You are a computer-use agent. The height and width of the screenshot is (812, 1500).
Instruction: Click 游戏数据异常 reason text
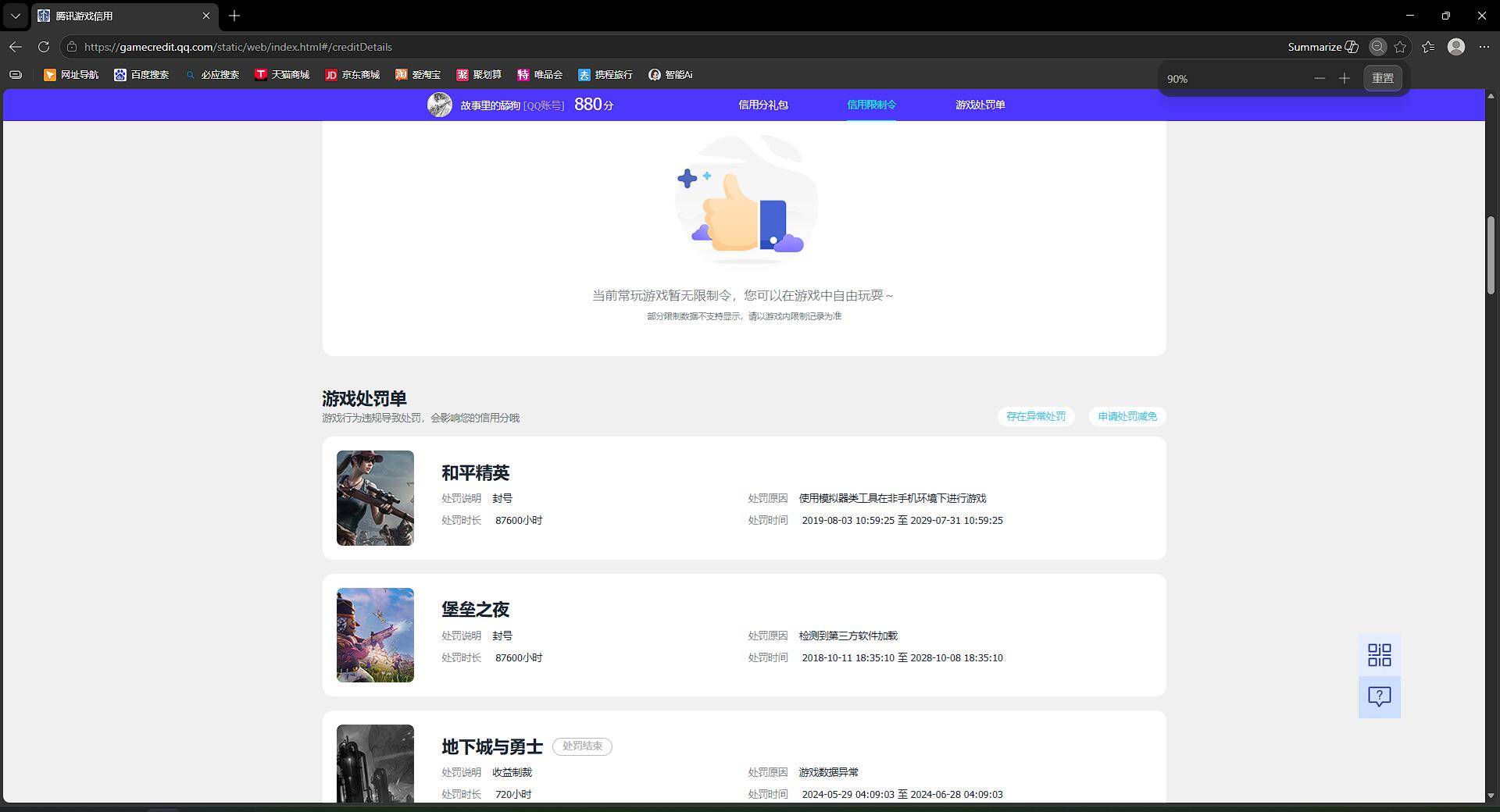(x=828, y=772)
